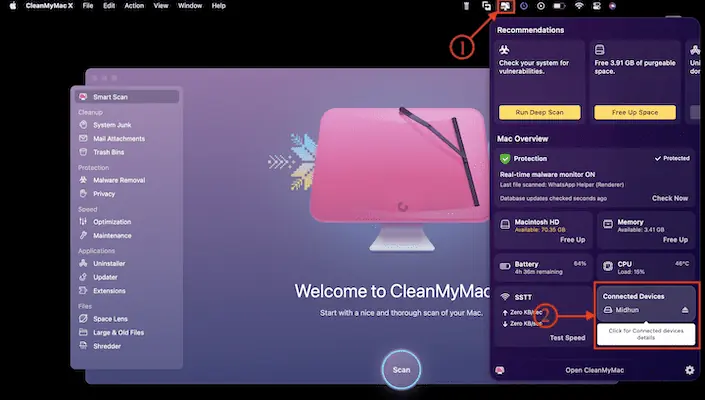Click Free Up under Memory
This screenshot has height=400, width=705.
pos(675,240)
